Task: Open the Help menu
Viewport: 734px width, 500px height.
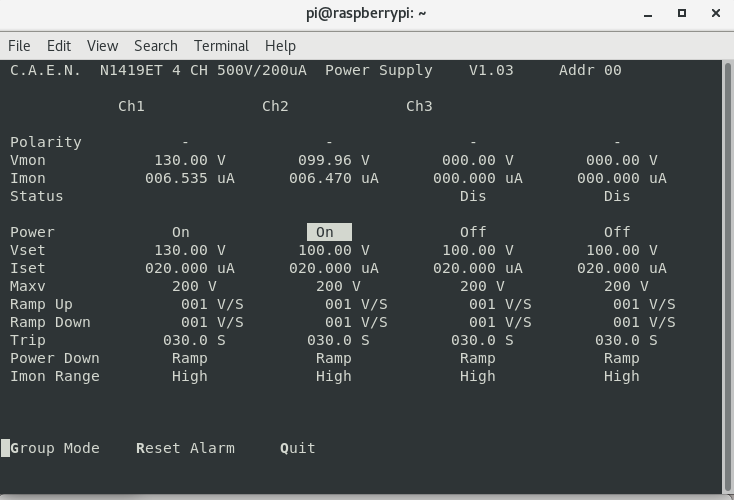Action: point(280,46)
